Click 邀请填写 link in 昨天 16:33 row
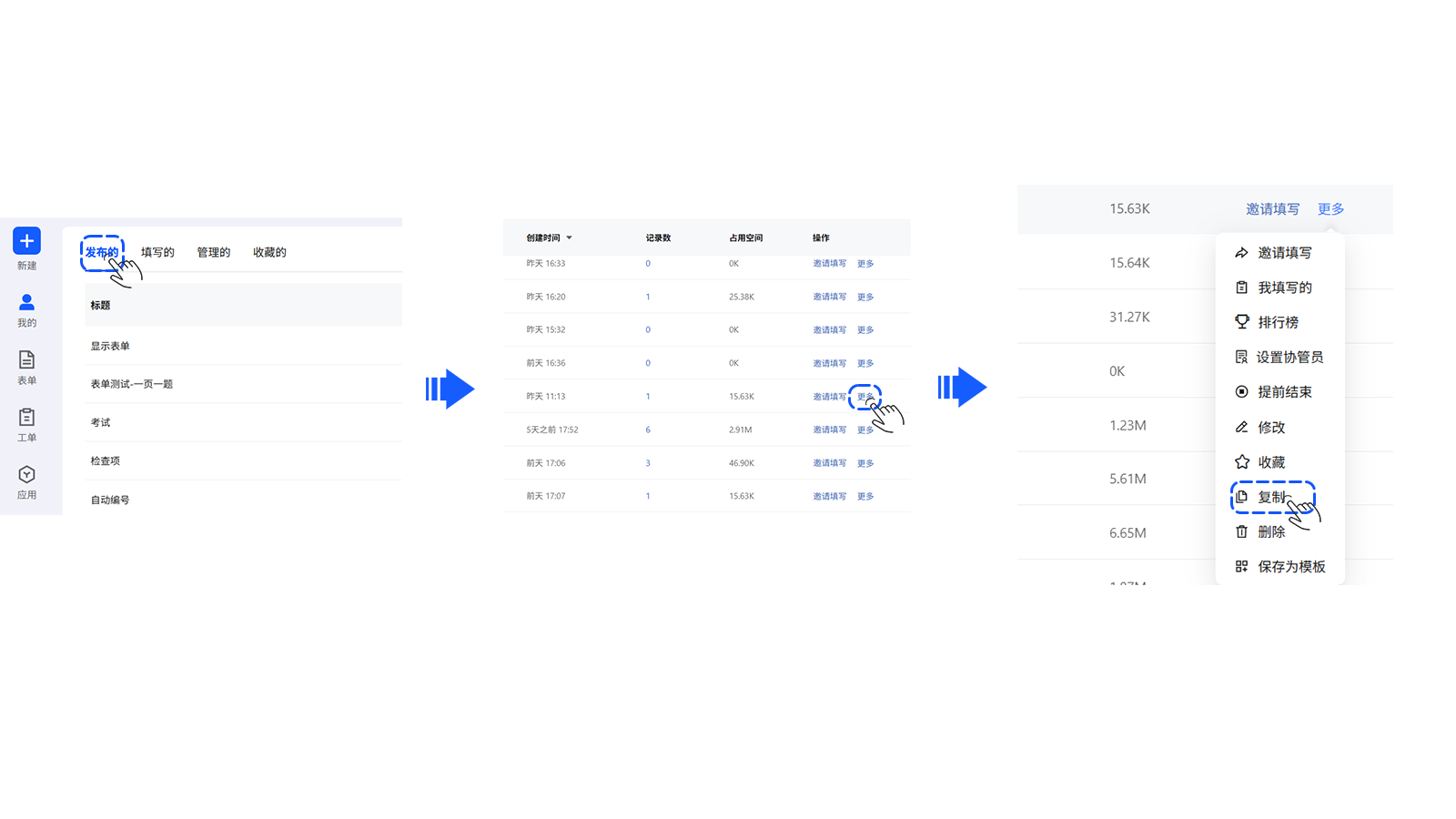The width and height of the screenshot is (1456, 819). (x=829, y=264)
